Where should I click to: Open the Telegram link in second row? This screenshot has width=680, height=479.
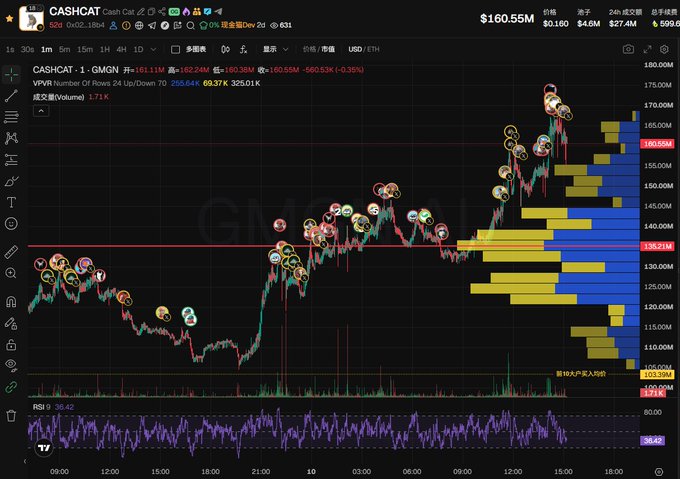tap(152, 26)
